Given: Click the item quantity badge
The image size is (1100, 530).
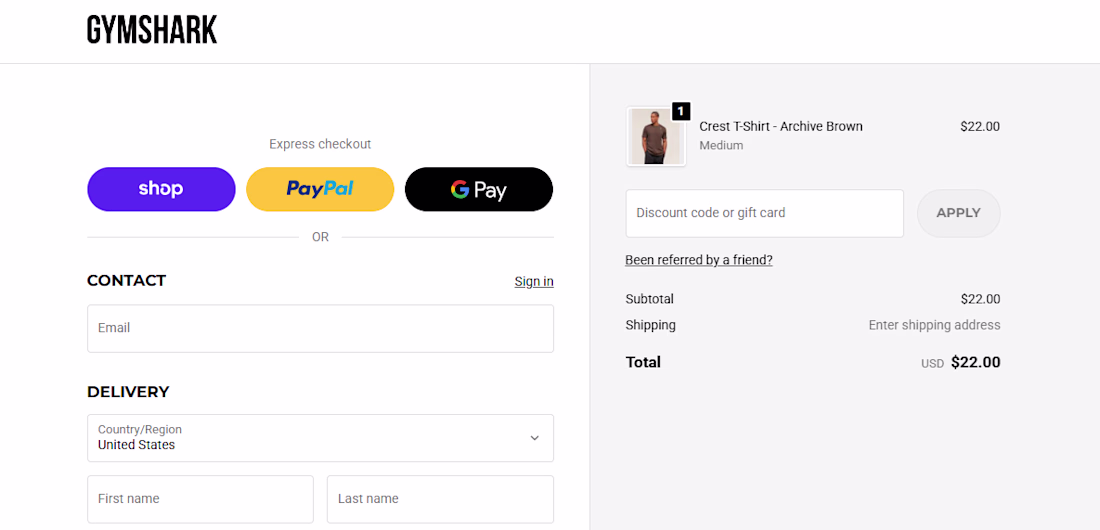Looking at the screenshot, I should pos(681,111).
